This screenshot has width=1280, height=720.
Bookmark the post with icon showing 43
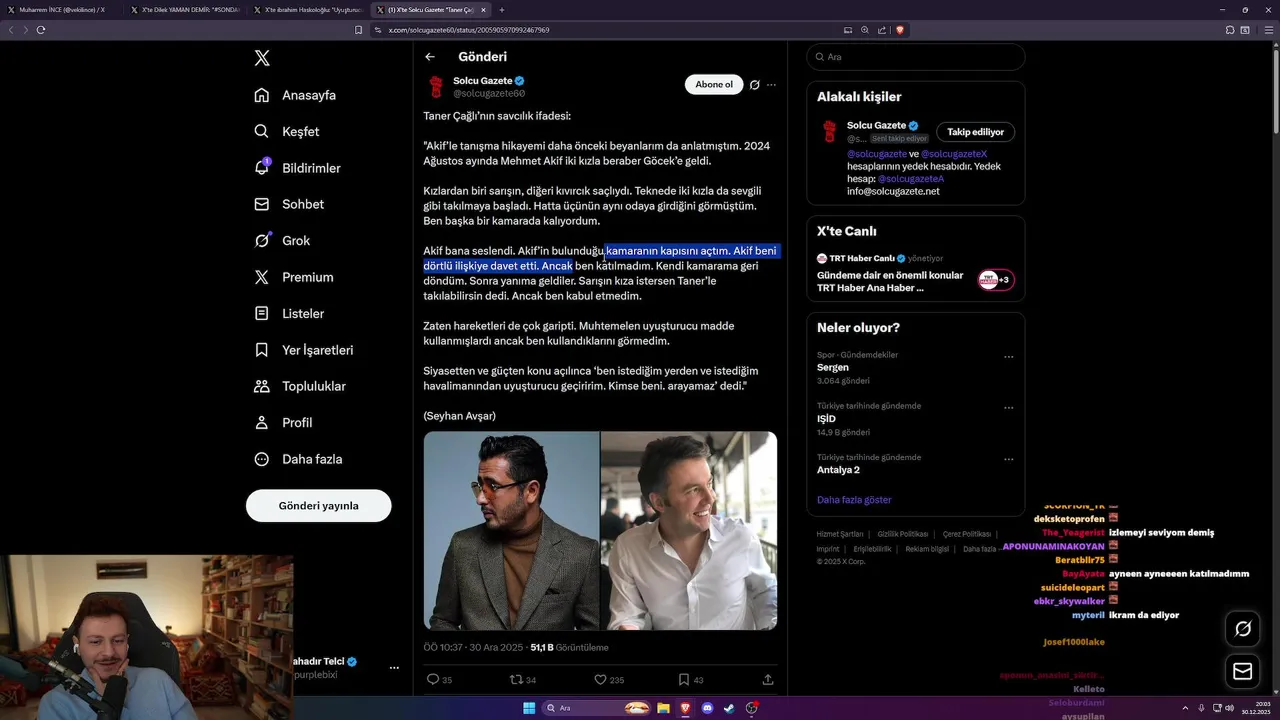(x=684, y=679)
